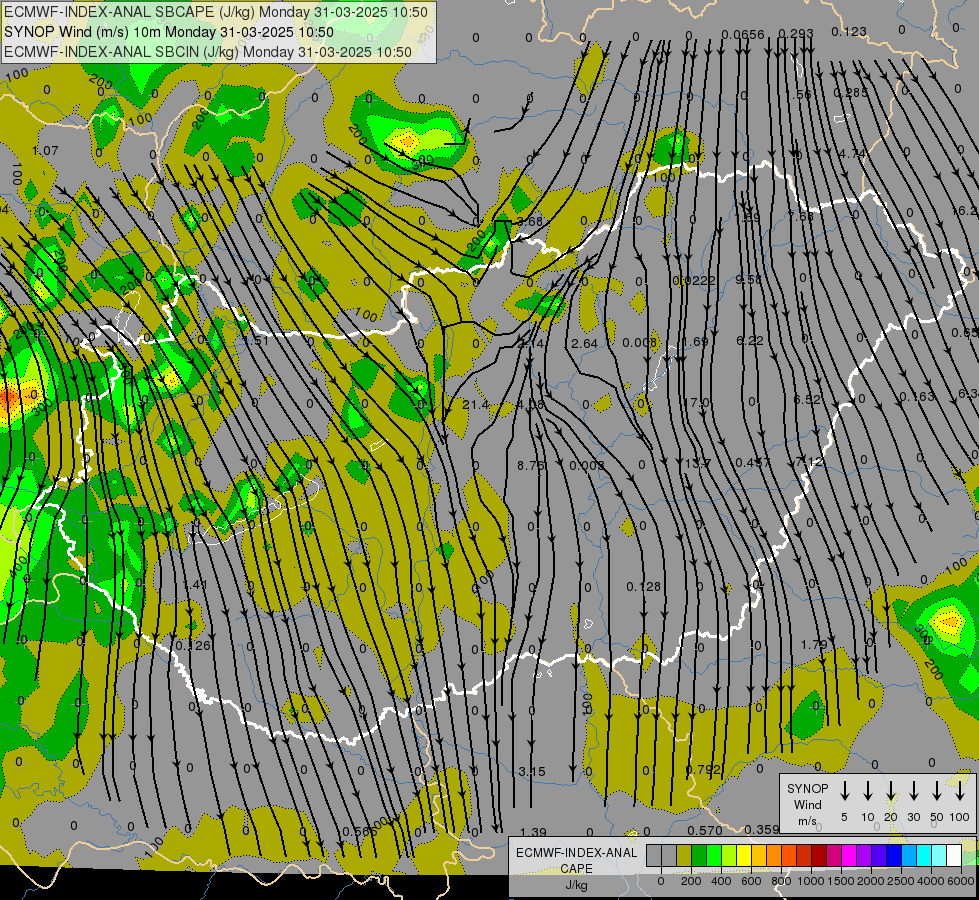Click the map value '21.4'
979x900 pixels.
tap(476, 405)
